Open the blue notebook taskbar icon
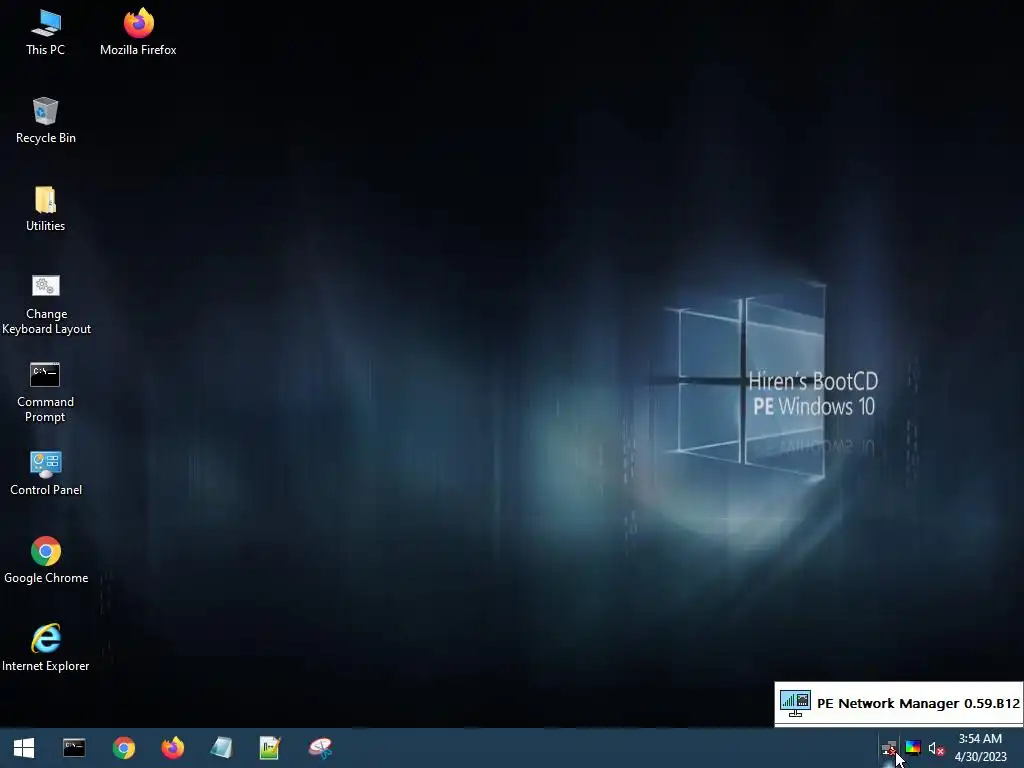The height and width of the screenshot is (768, 1024). pyautogui.click(x=221, y=748)
